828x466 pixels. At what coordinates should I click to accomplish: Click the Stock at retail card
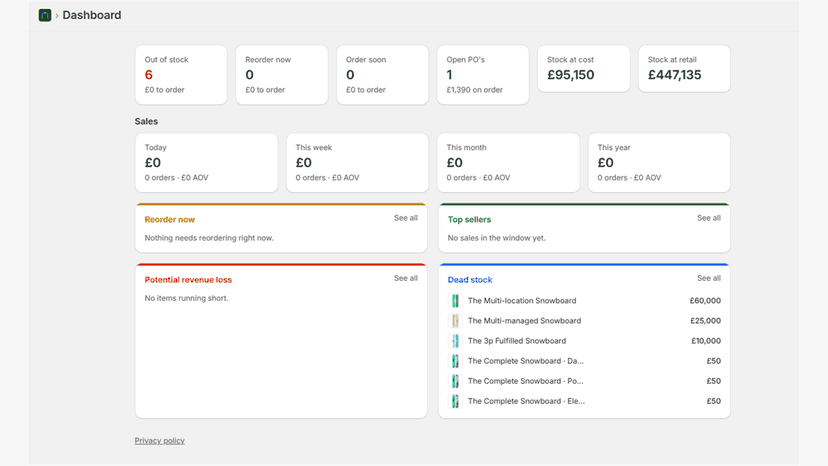684,69
